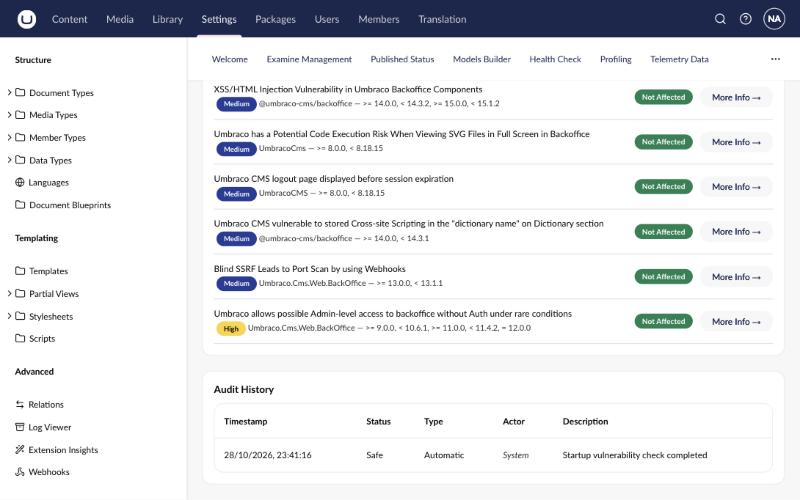Open the search magnifier icon
This screenshot has width=800, height=500.
pyautogui.click(x=720, y=19)
